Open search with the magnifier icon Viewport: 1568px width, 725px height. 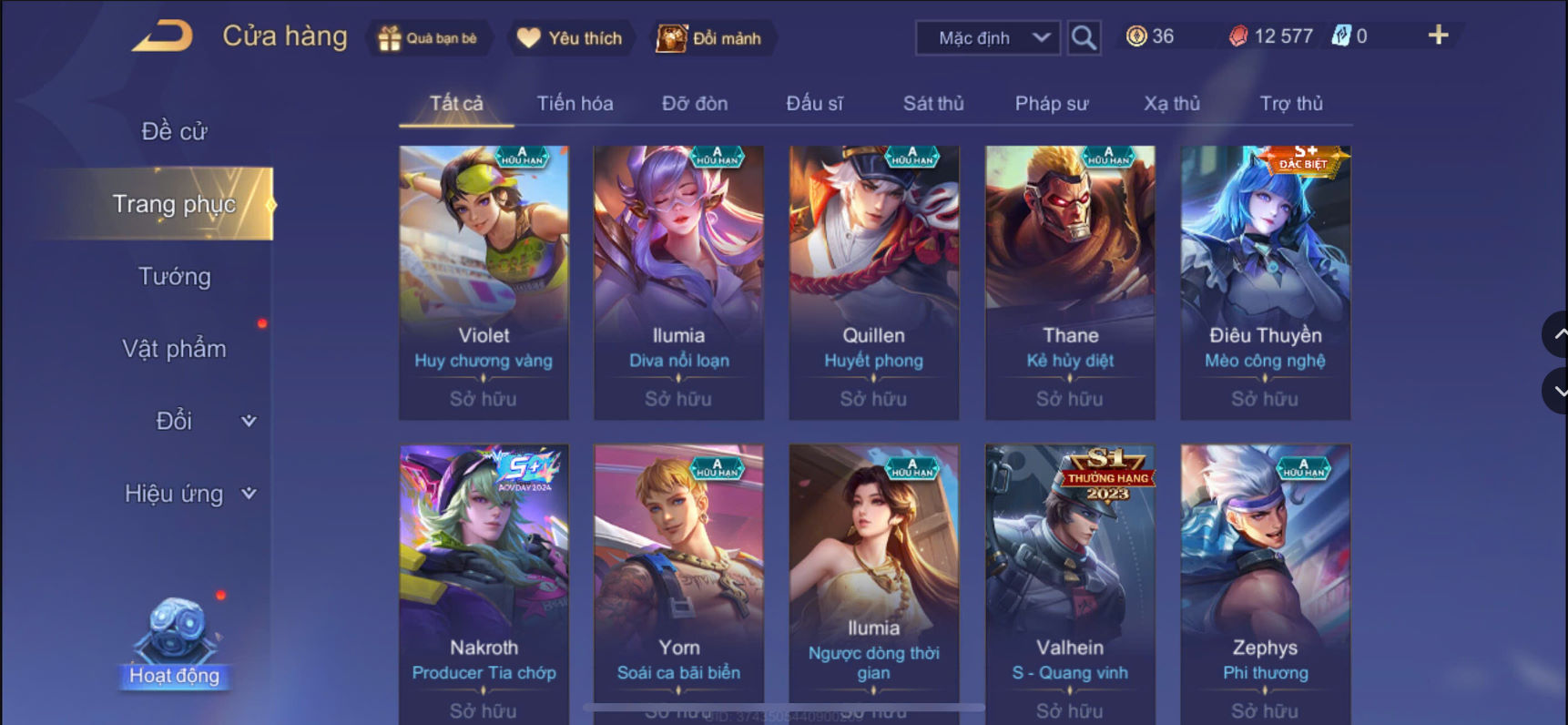tap(1084, 37)
